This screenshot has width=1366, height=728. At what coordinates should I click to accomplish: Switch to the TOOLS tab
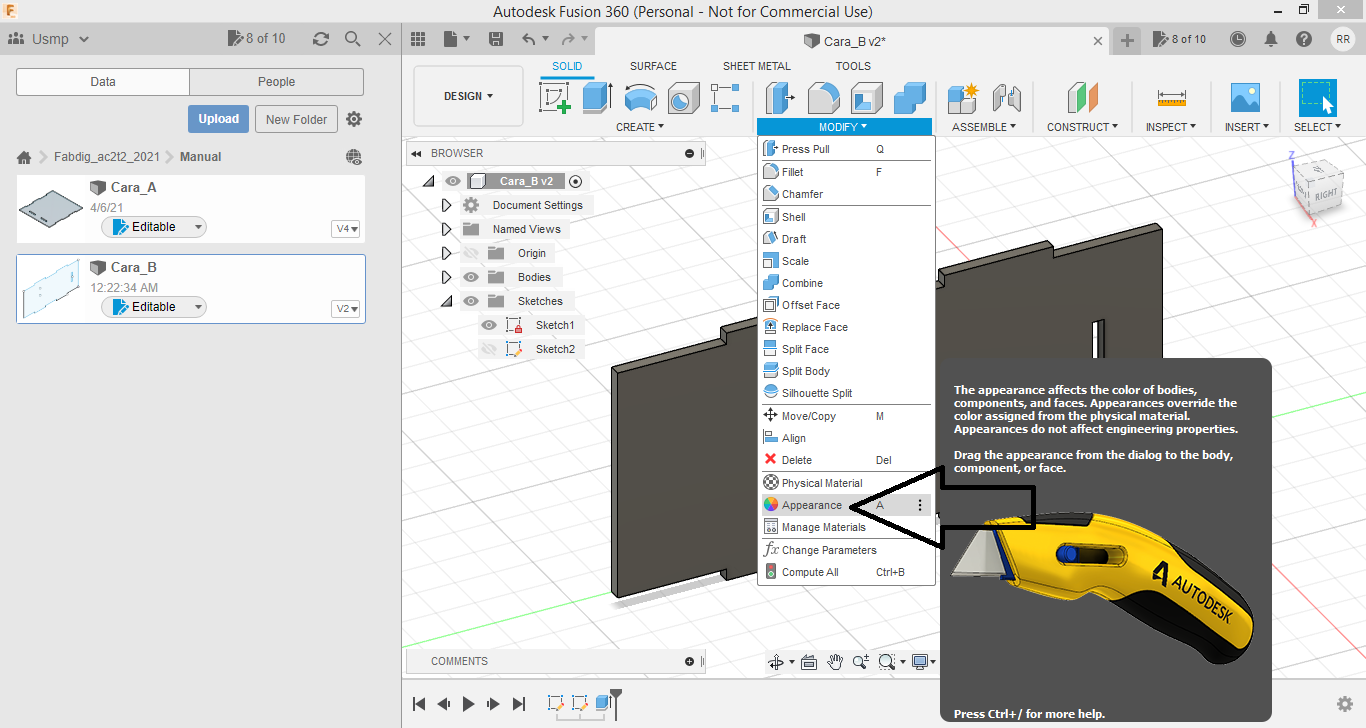853,66
